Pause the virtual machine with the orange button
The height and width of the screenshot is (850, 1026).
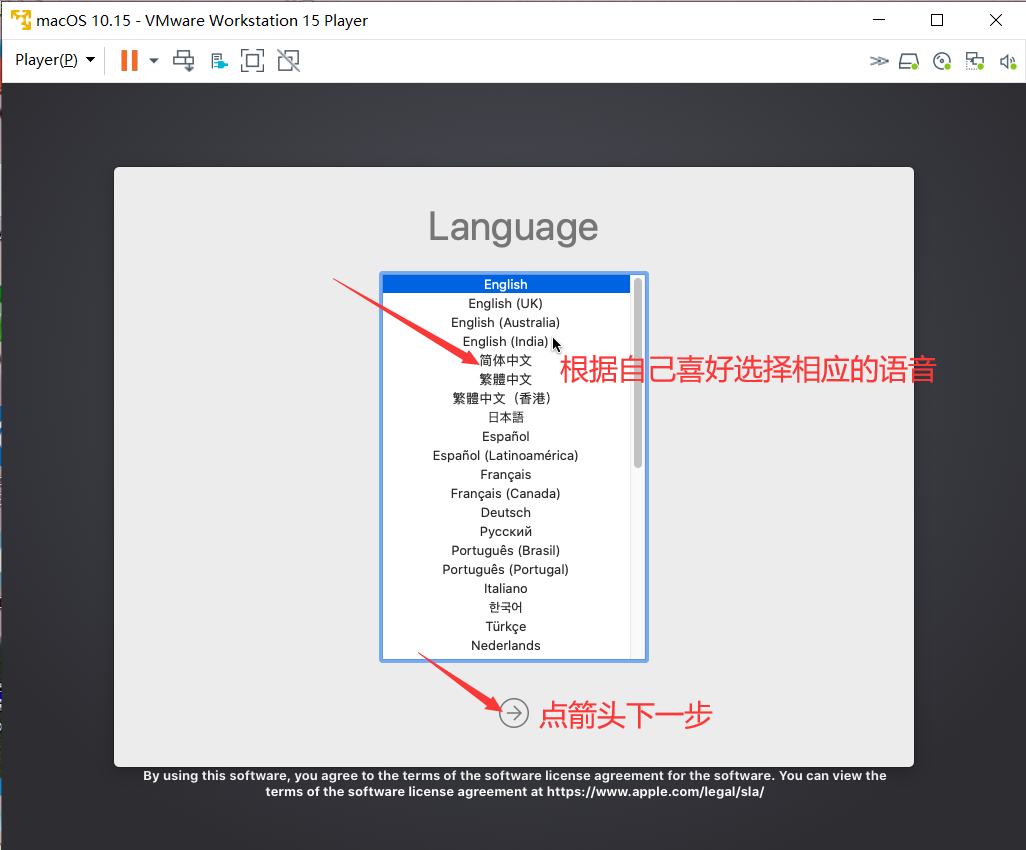pos(130,60)
